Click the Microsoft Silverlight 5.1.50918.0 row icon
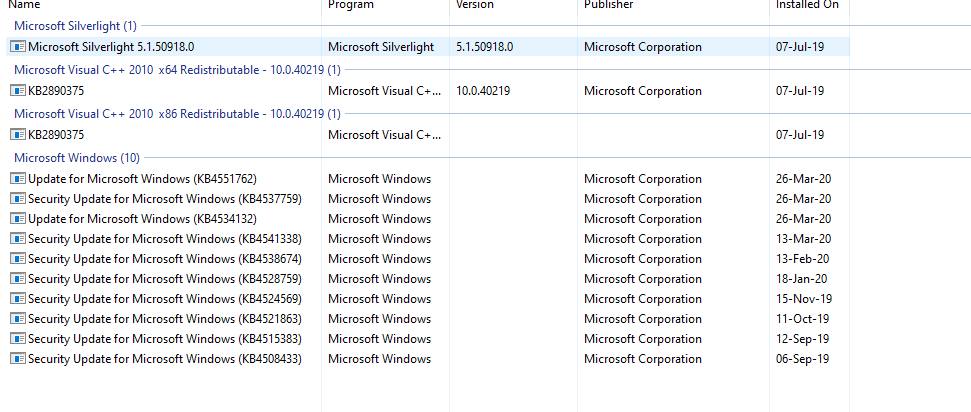 pyautogui.click(x=18, y=46)
